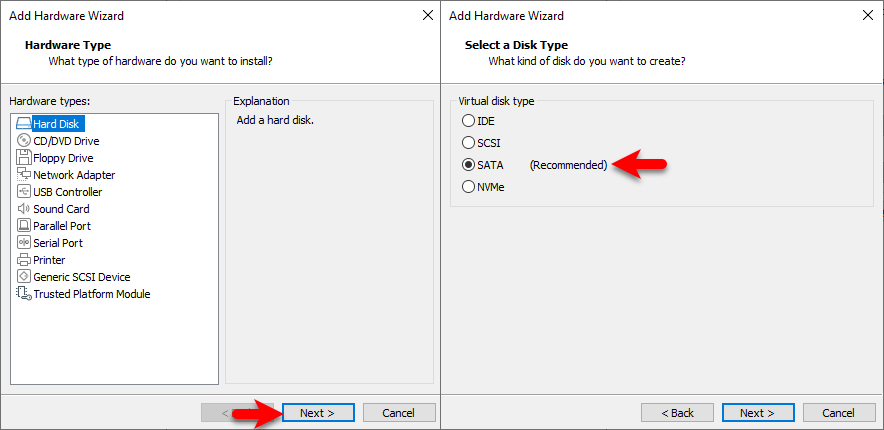Screen dimensions: 884x430
Task: Select the SATA recommended radio button
Action: tap(468, 165)
